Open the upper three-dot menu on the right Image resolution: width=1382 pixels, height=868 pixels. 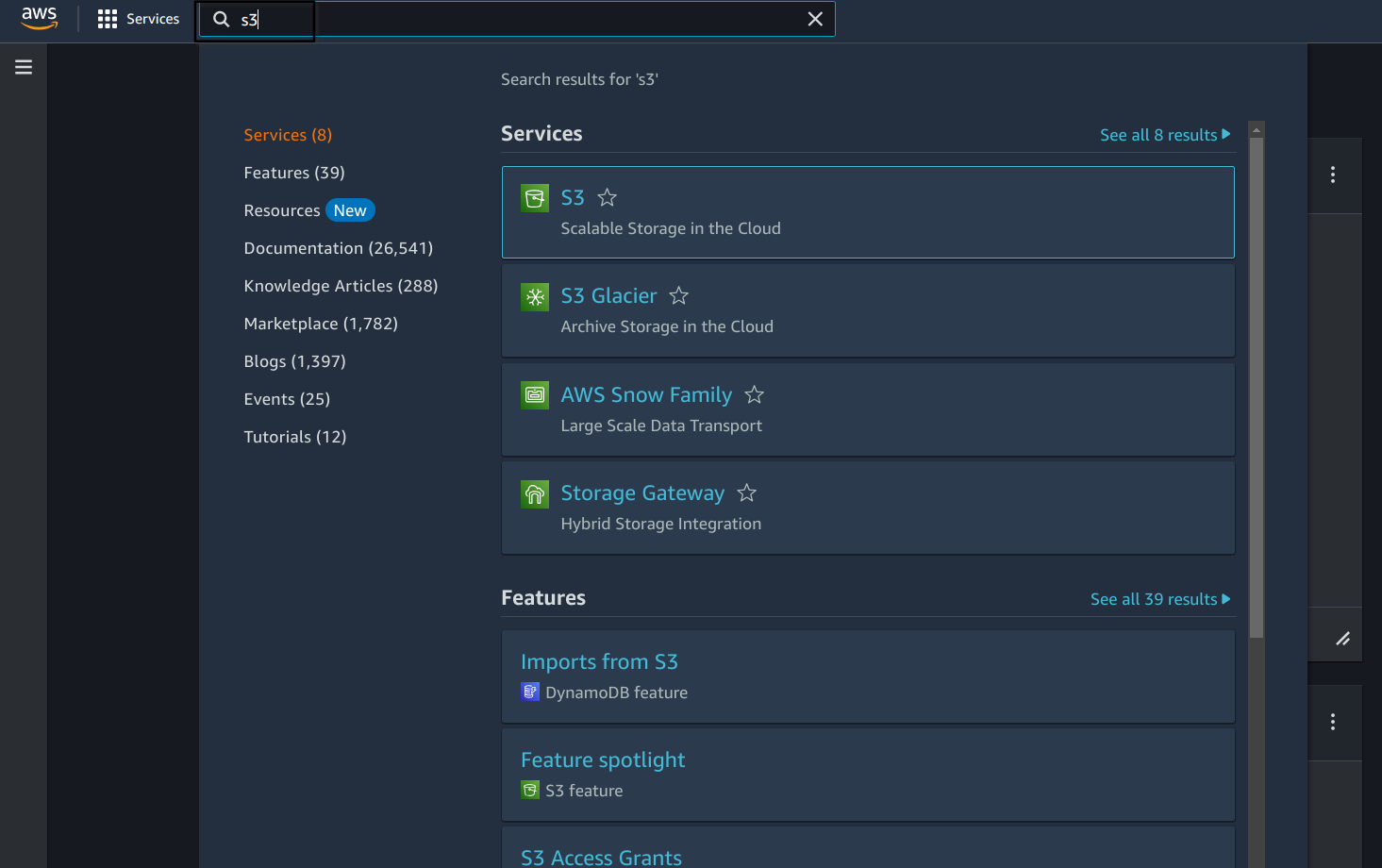[x=1333, y=175]
